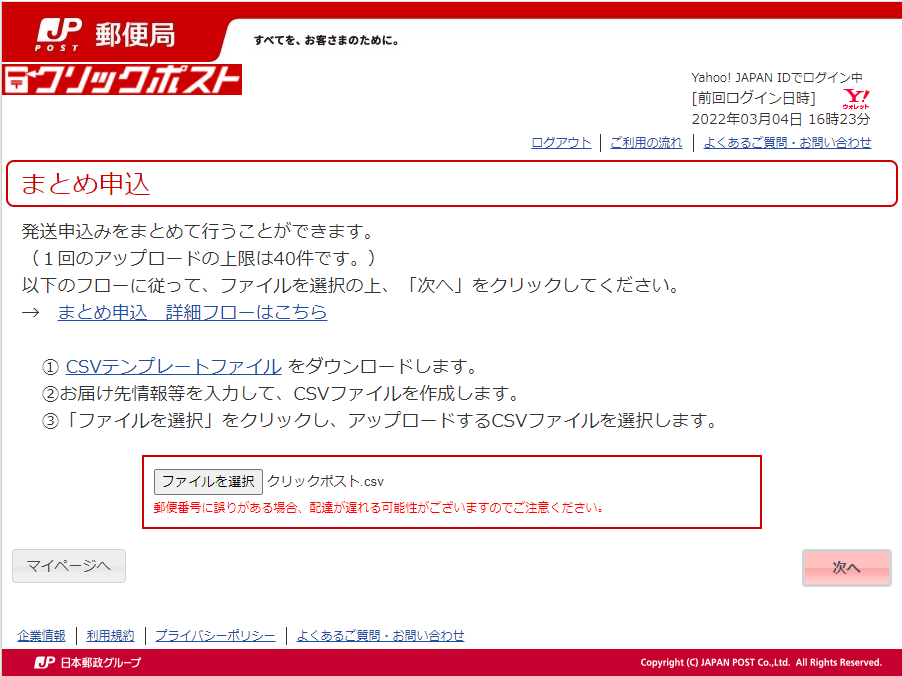902x676 pixels.
Task: Click the 次へ button
Action: coord(847,568)
